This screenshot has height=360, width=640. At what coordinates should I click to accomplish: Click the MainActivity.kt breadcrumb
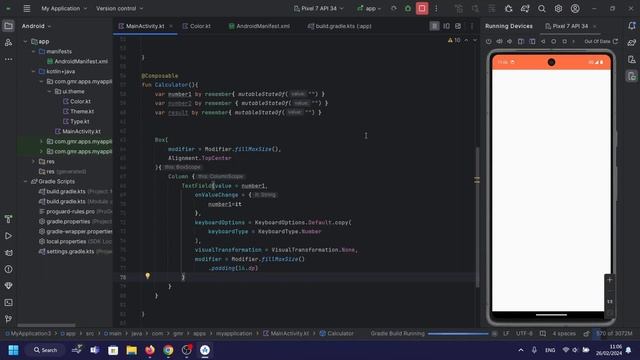coord(286,333)
